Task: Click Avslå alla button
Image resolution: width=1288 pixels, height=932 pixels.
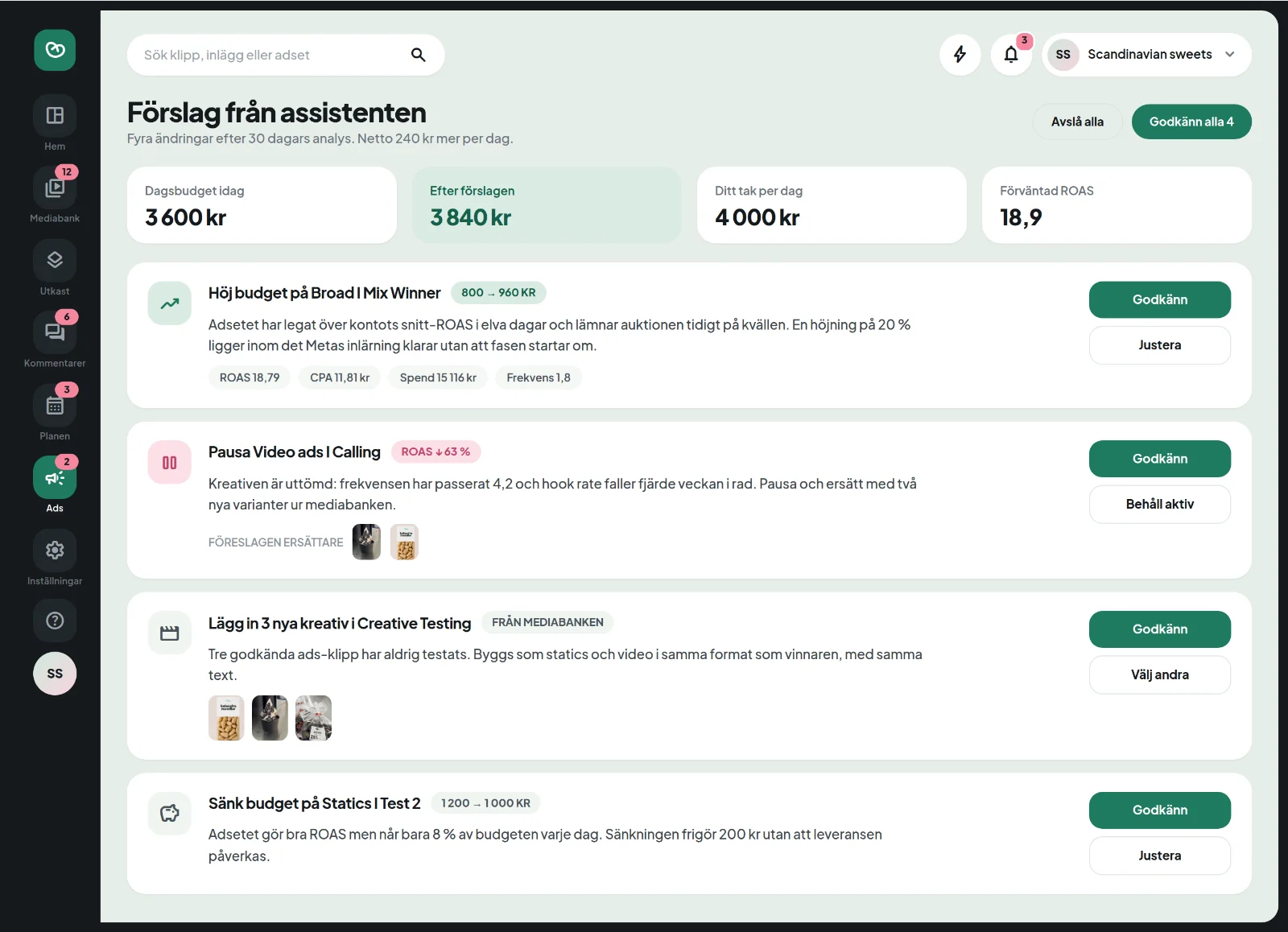Action: [1077, 122]
